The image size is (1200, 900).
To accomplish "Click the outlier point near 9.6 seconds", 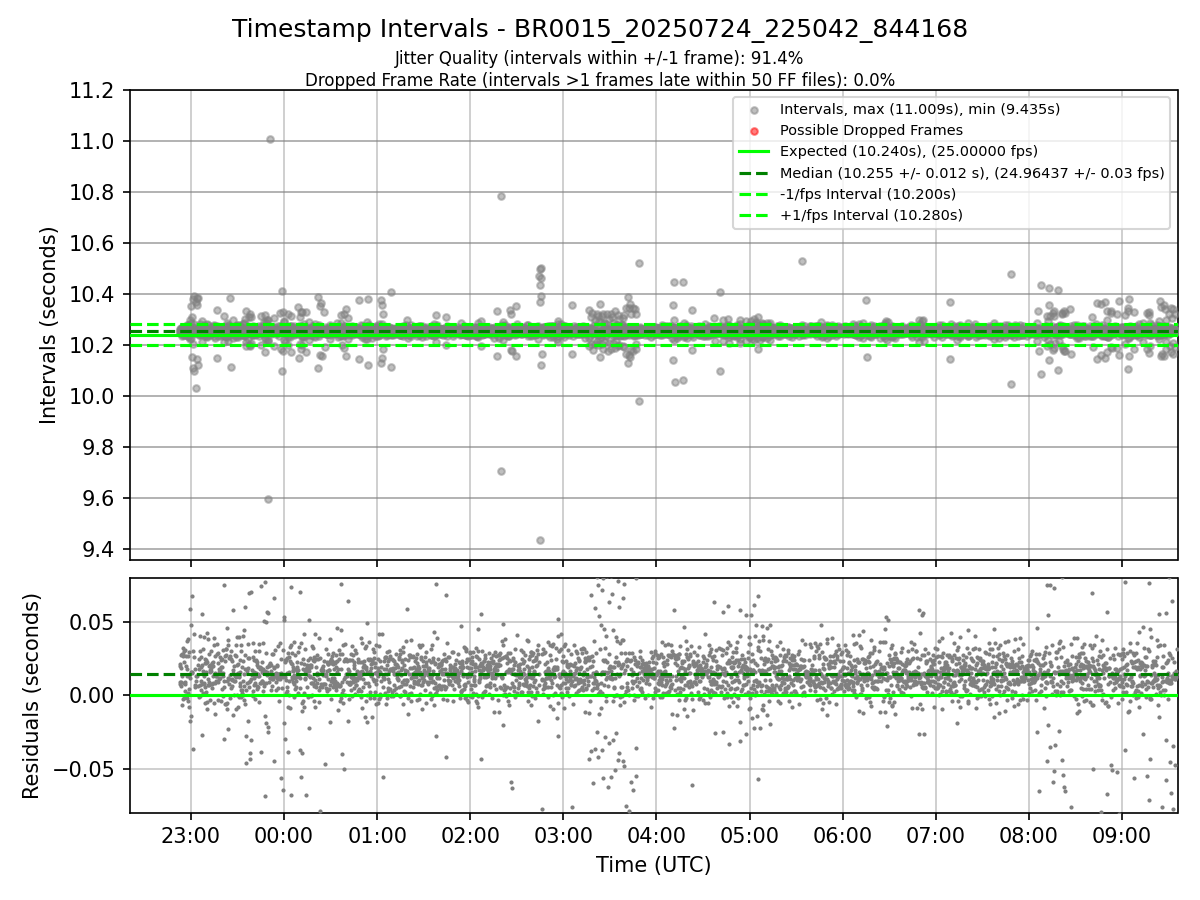I will 268,499.
